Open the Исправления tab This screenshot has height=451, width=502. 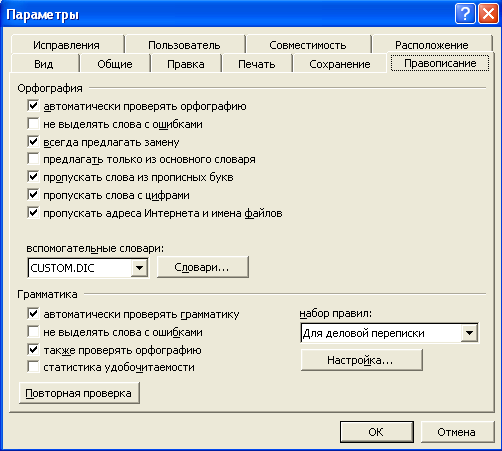[67, 45]
